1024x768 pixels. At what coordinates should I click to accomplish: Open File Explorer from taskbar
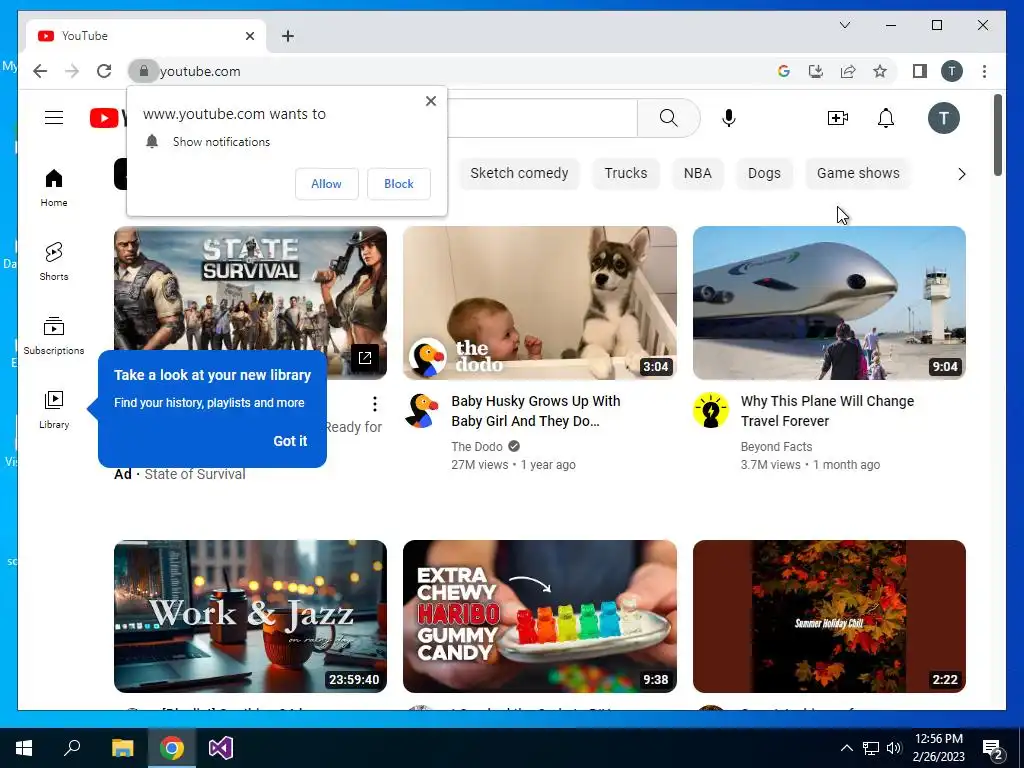pos(122,748)
